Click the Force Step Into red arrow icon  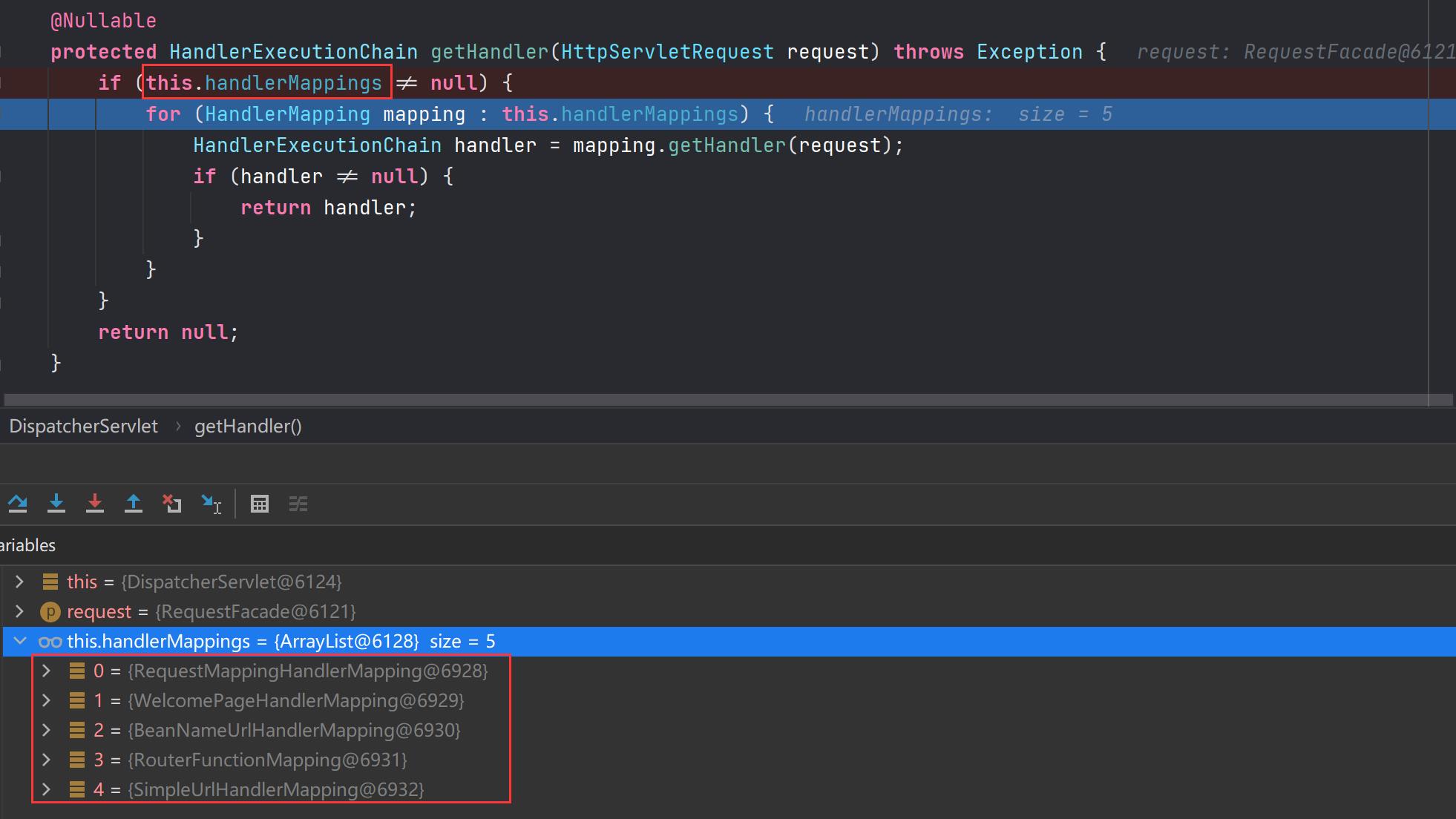coord(95,504)
